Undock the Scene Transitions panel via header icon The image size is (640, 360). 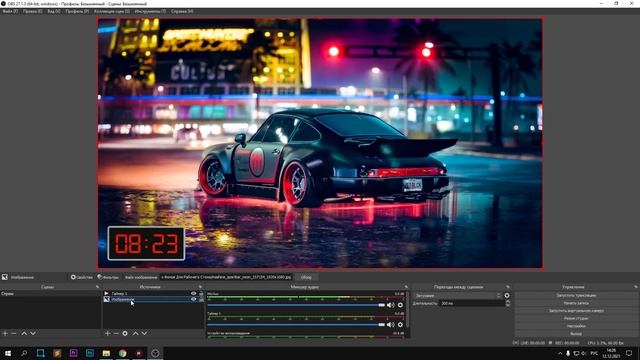point(508,287)
